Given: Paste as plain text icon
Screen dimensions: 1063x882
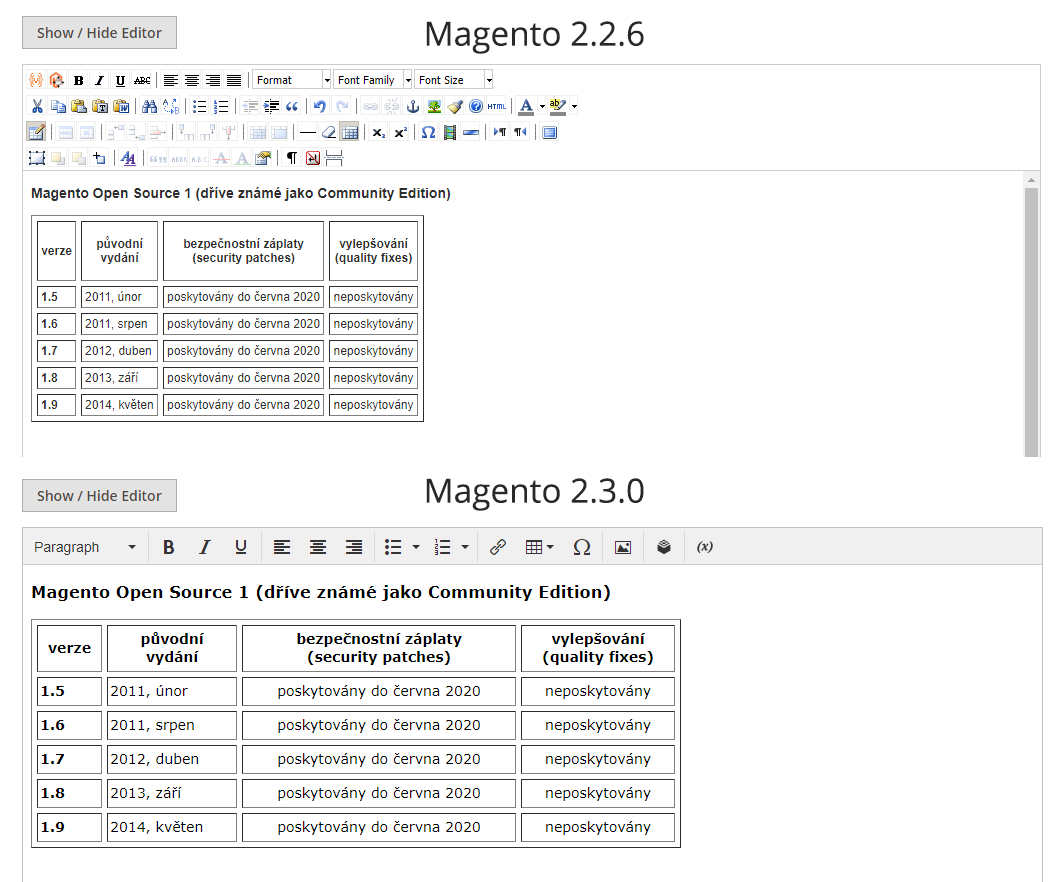Looking at the screenshot, I should click(x=100, y=106).
